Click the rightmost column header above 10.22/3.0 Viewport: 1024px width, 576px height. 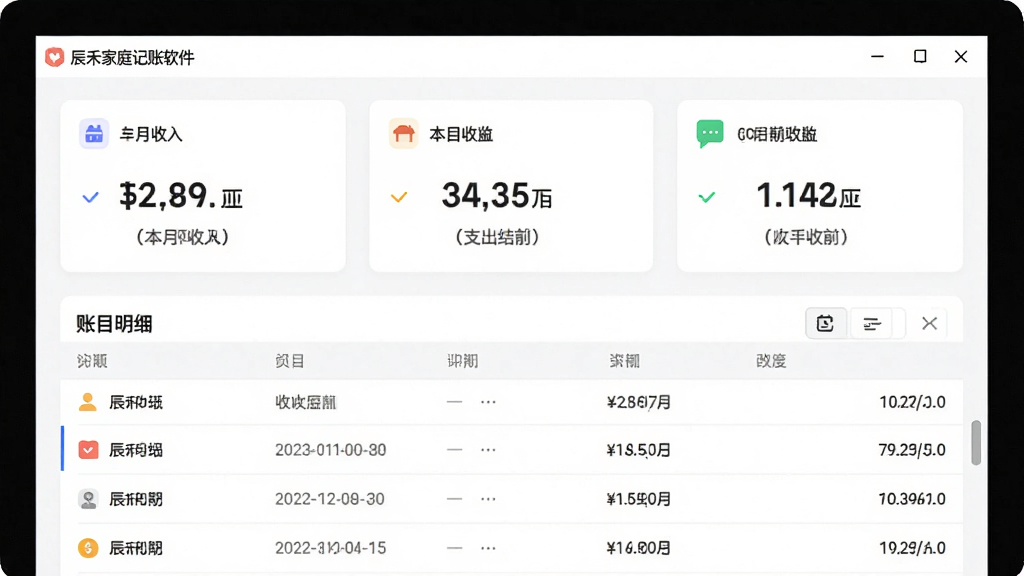(771, 361)
